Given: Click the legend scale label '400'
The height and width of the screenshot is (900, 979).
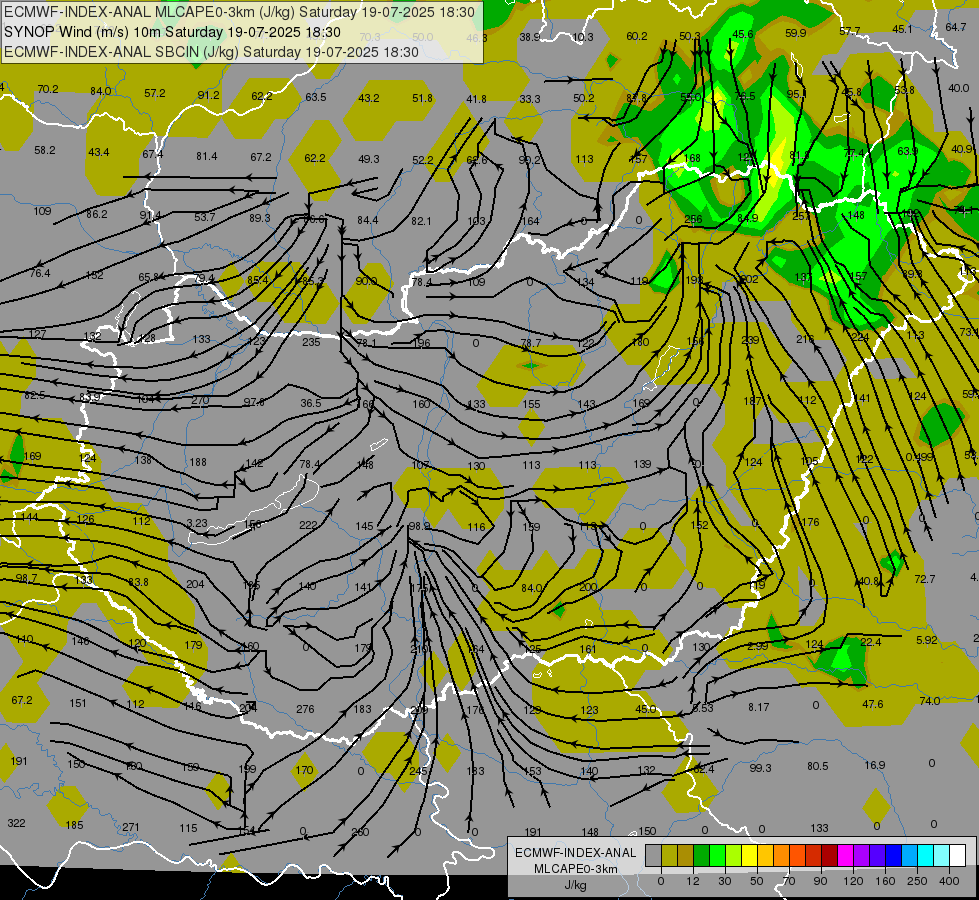Looking at the screenshot, I should (x=949, y=881).
